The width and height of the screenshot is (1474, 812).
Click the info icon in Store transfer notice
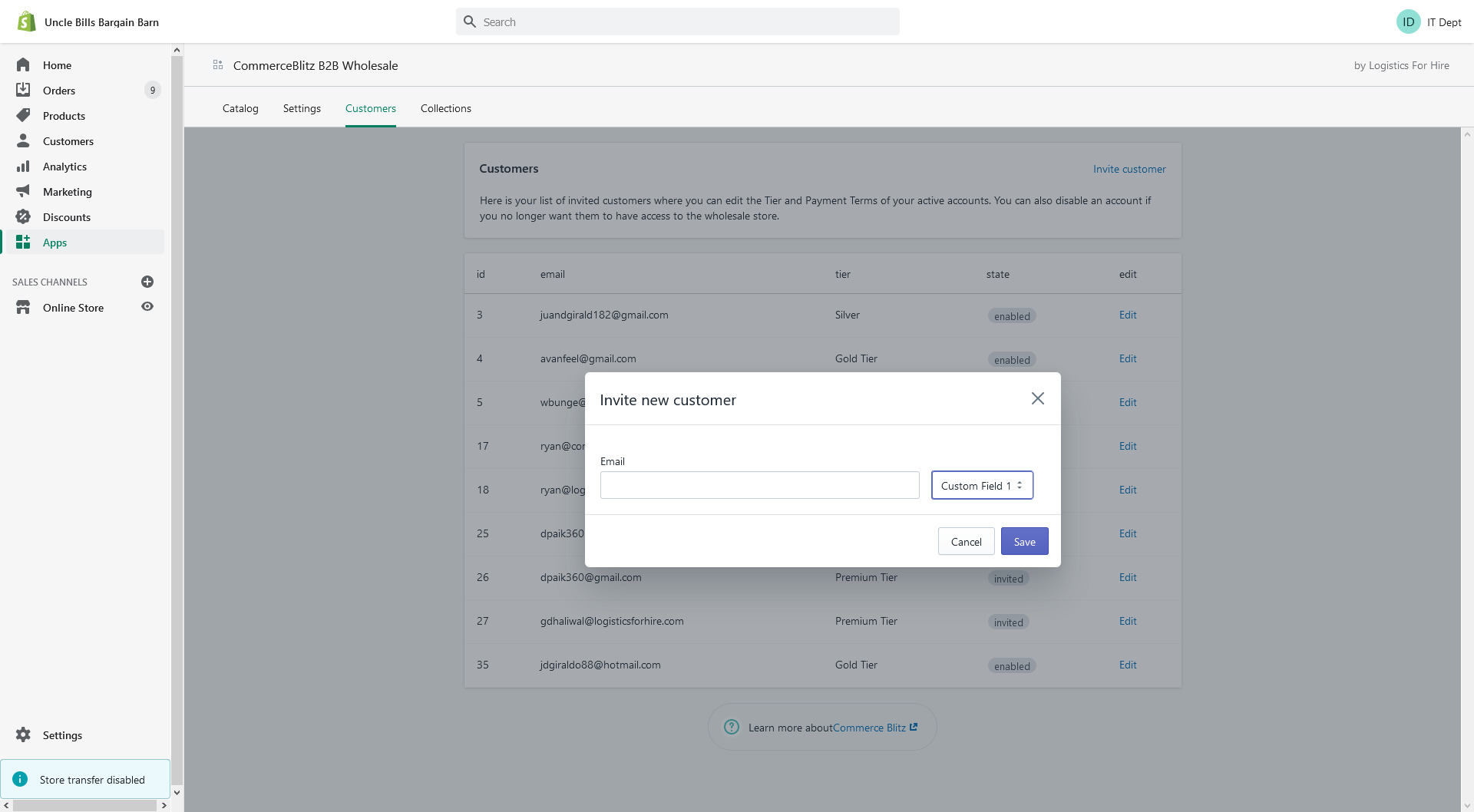(20, 779)
